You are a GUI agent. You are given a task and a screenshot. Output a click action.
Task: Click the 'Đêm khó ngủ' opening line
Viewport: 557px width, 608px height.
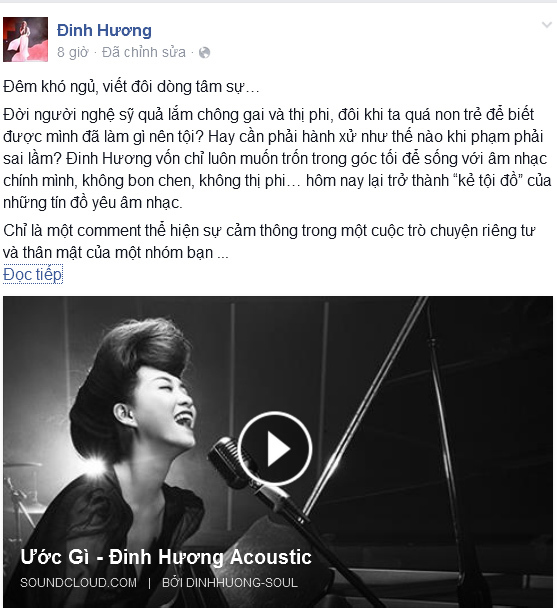(131, 86)
